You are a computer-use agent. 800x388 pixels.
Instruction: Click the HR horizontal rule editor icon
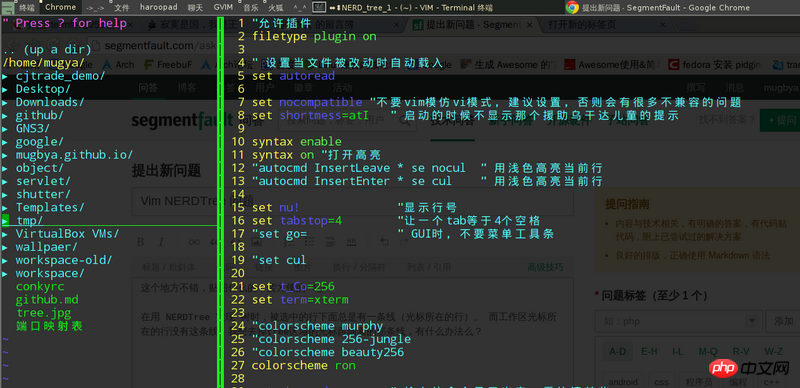pyautogui.click(x=352, y=241)
